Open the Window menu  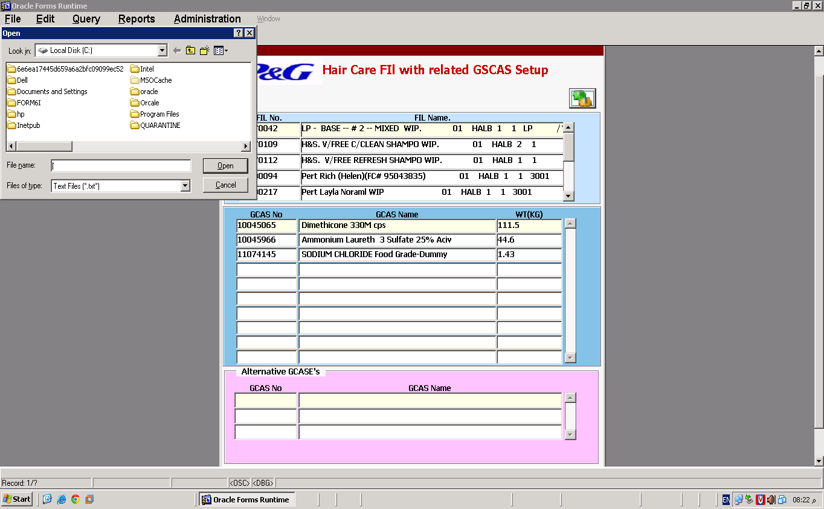(269, 19)
